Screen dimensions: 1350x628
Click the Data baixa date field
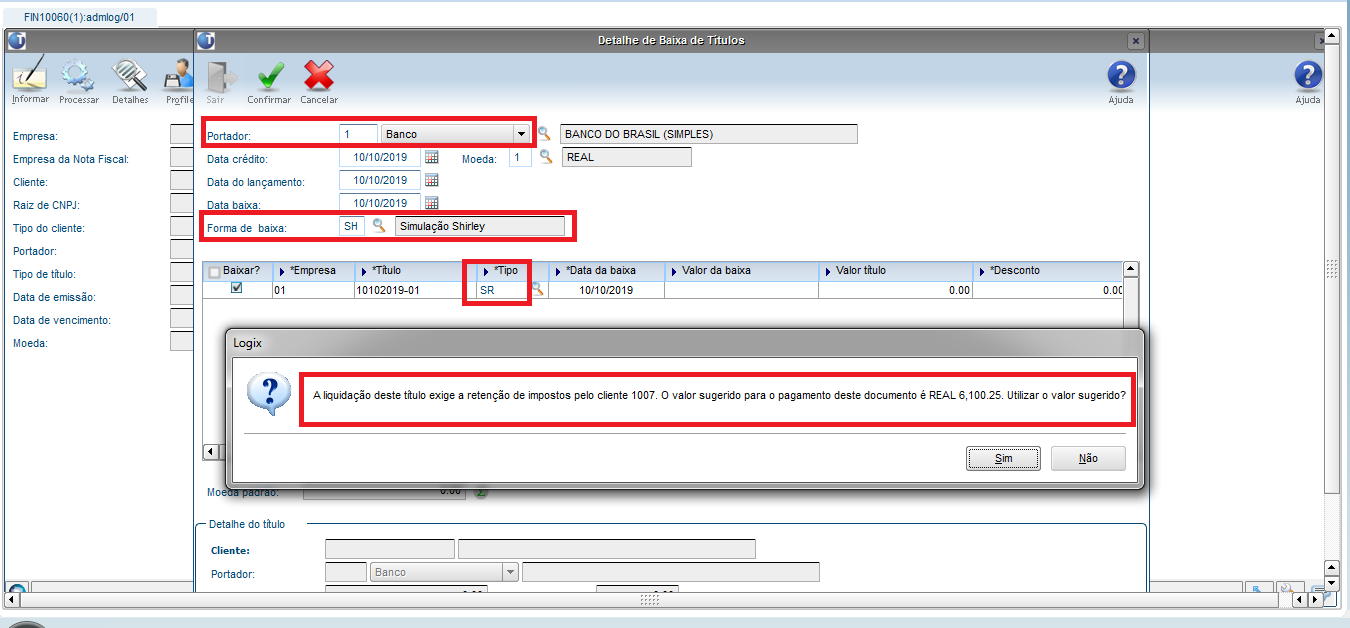(380, 203)
